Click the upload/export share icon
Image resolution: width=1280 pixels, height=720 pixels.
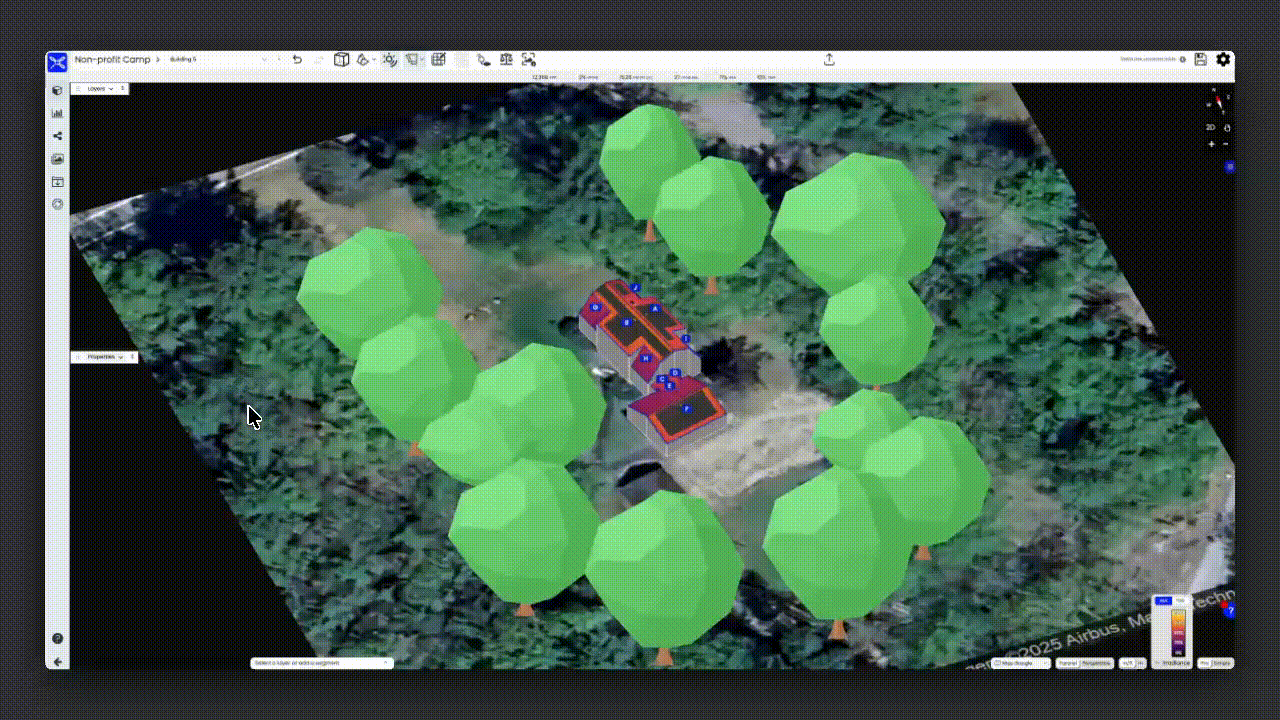click(829, 60)
